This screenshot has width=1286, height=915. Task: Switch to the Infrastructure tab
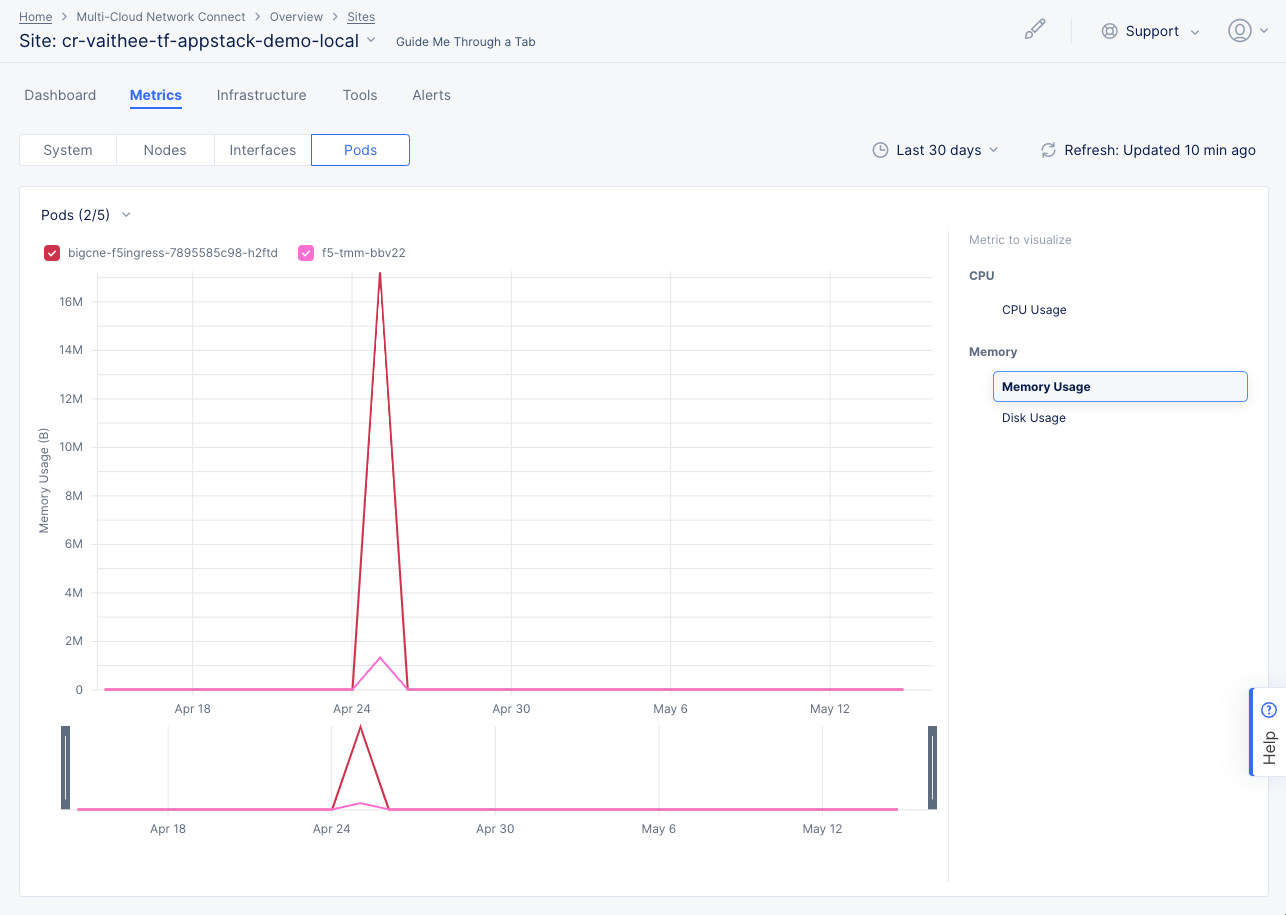261,95
